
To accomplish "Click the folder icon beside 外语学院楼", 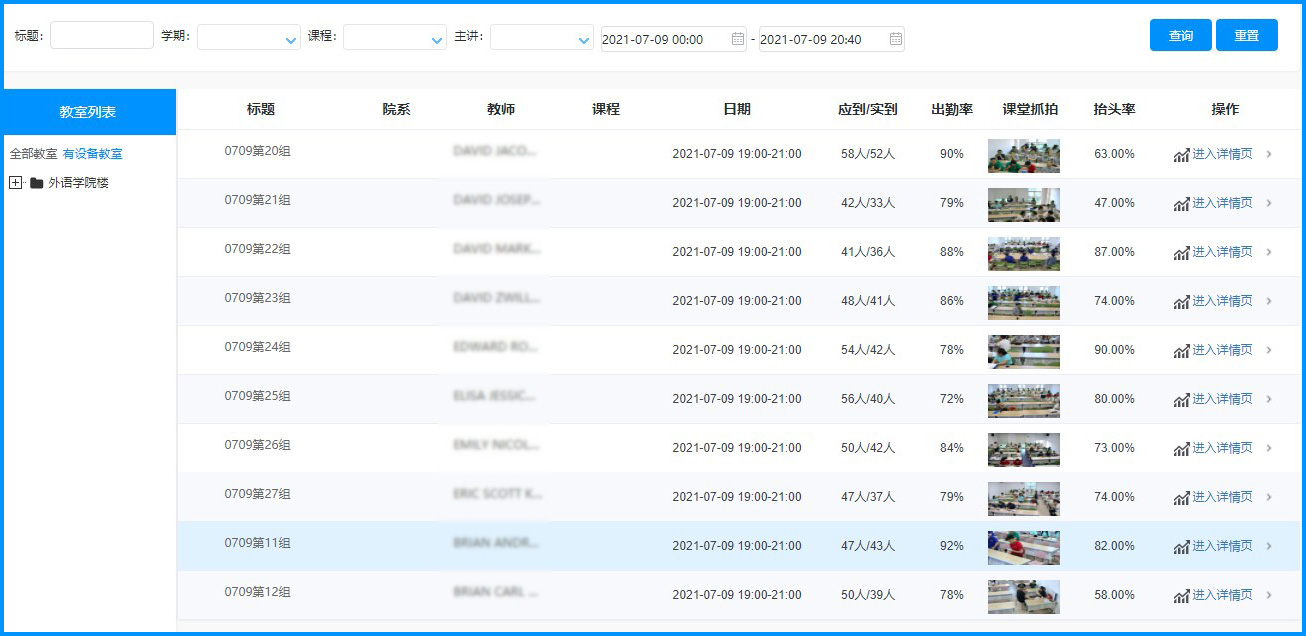I will pyautogui.click(x=37, y=183).
